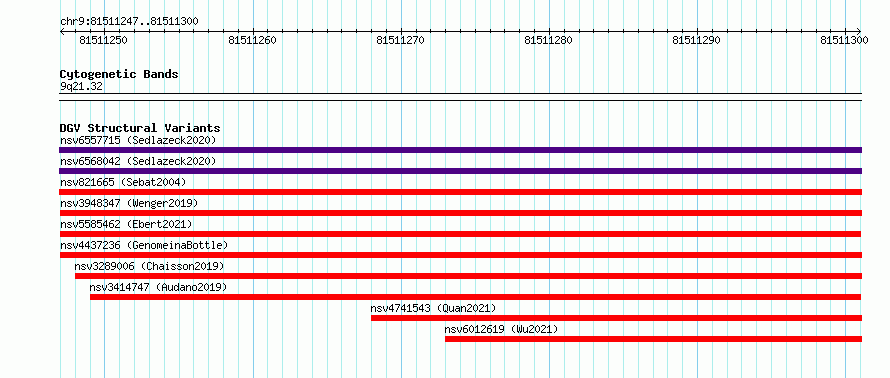This screenshot has height=378, width=890.
Task: Select the red bar under nsv4741543
Action: (x=616, y=318)
